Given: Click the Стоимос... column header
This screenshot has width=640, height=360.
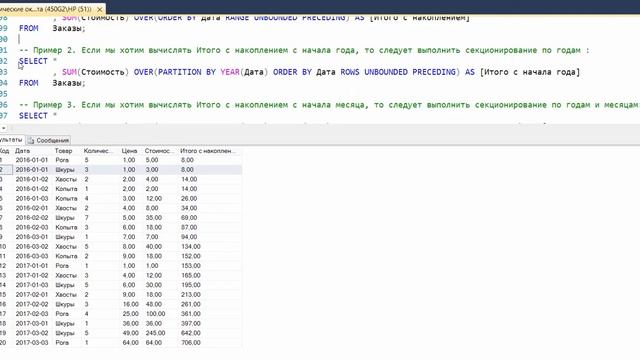Looking at the screenshot, I should 160,151.
